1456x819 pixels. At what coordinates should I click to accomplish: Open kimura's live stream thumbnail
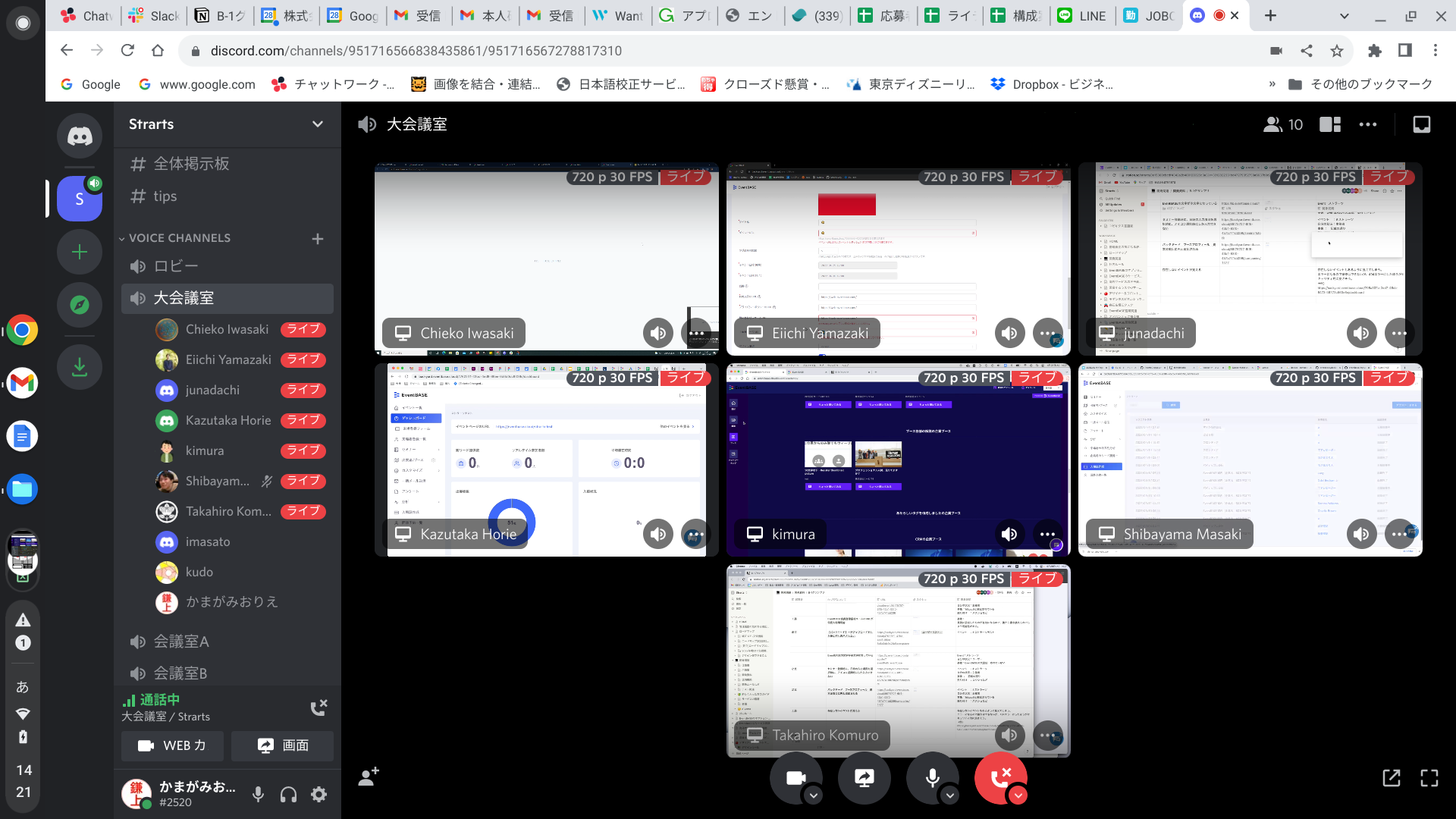[899, 460]
